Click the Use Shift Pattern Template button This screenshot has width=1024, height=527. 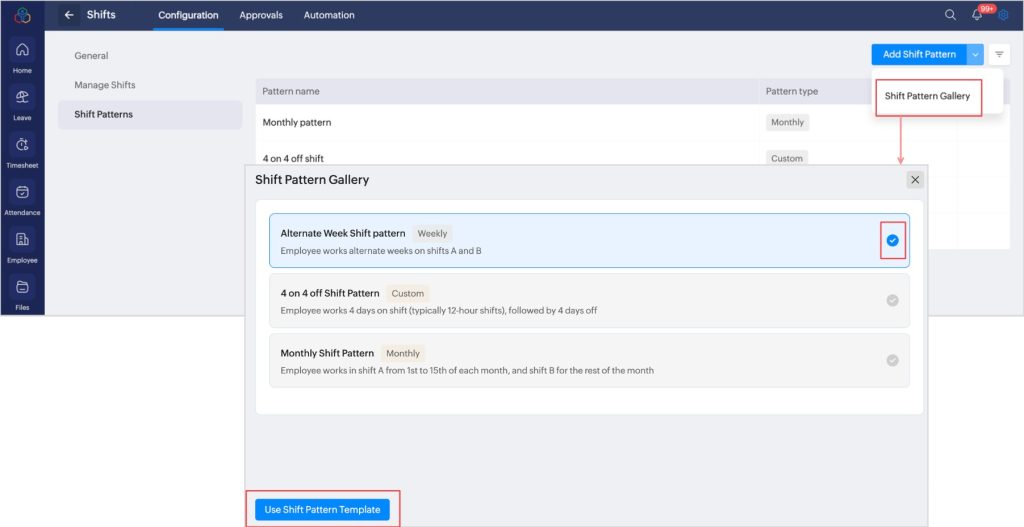tap(322, 509)
